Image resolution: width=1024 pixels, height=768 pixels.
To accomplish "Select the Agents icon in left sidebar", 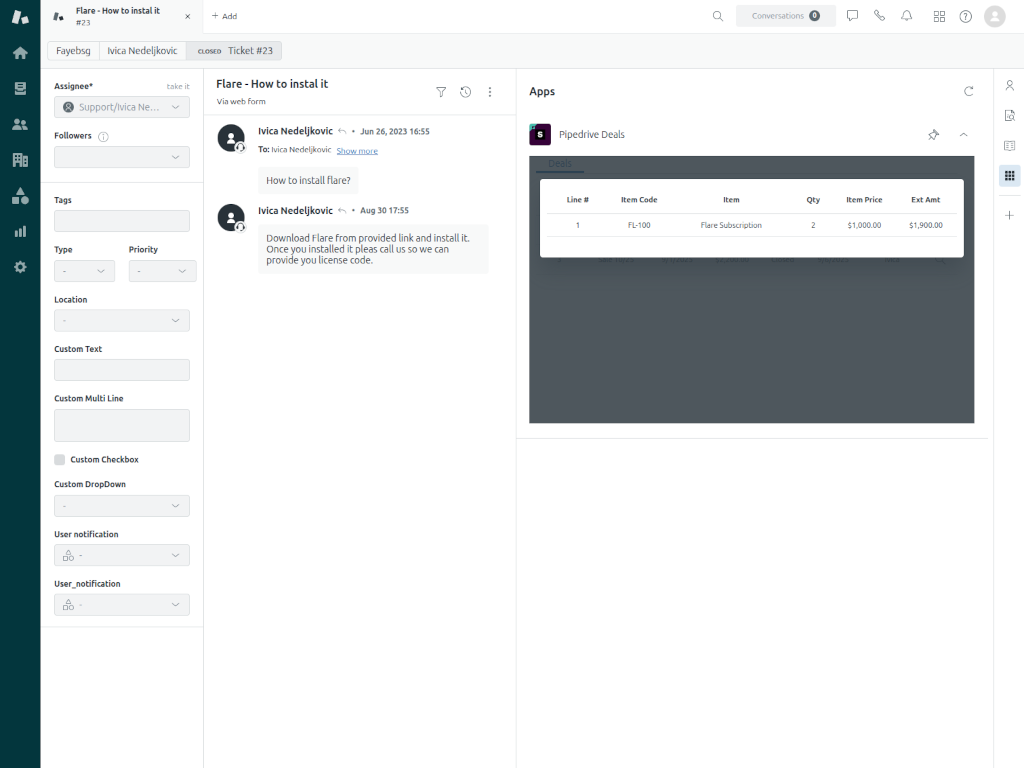I will click(x=20, y=123).
